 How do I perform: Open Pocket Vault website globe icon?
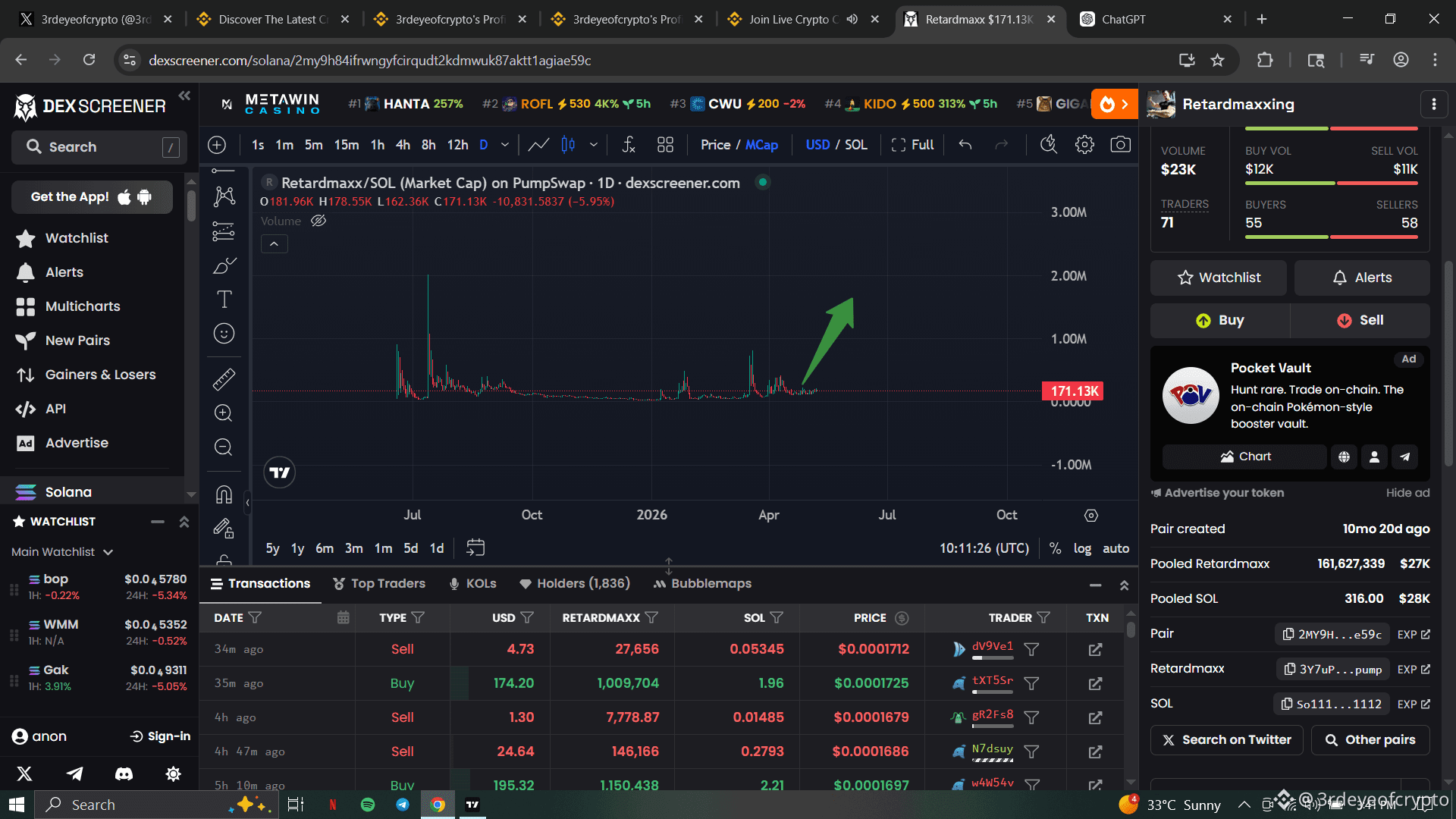click(x=1344, y=457)
